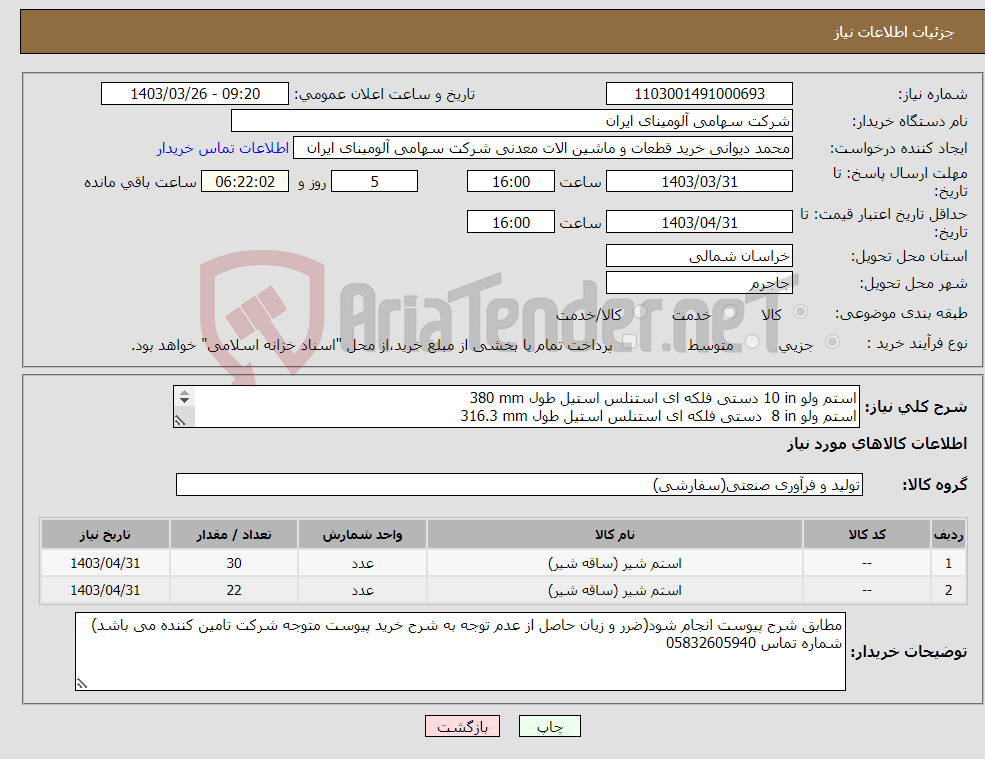Open اطلاعات تماس خریدار contact link
The width and height of the screenshot is (985, 759).
pos(223,148)
